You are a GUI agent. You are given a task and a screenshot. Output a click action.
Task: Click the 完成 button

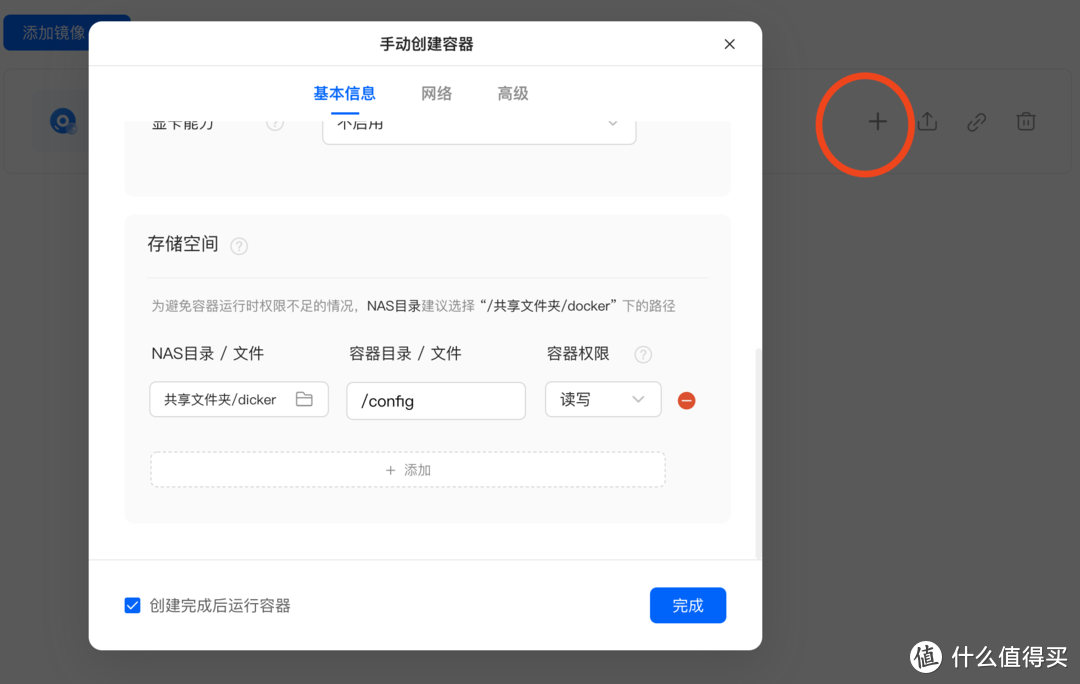click(x=687, y=605)
